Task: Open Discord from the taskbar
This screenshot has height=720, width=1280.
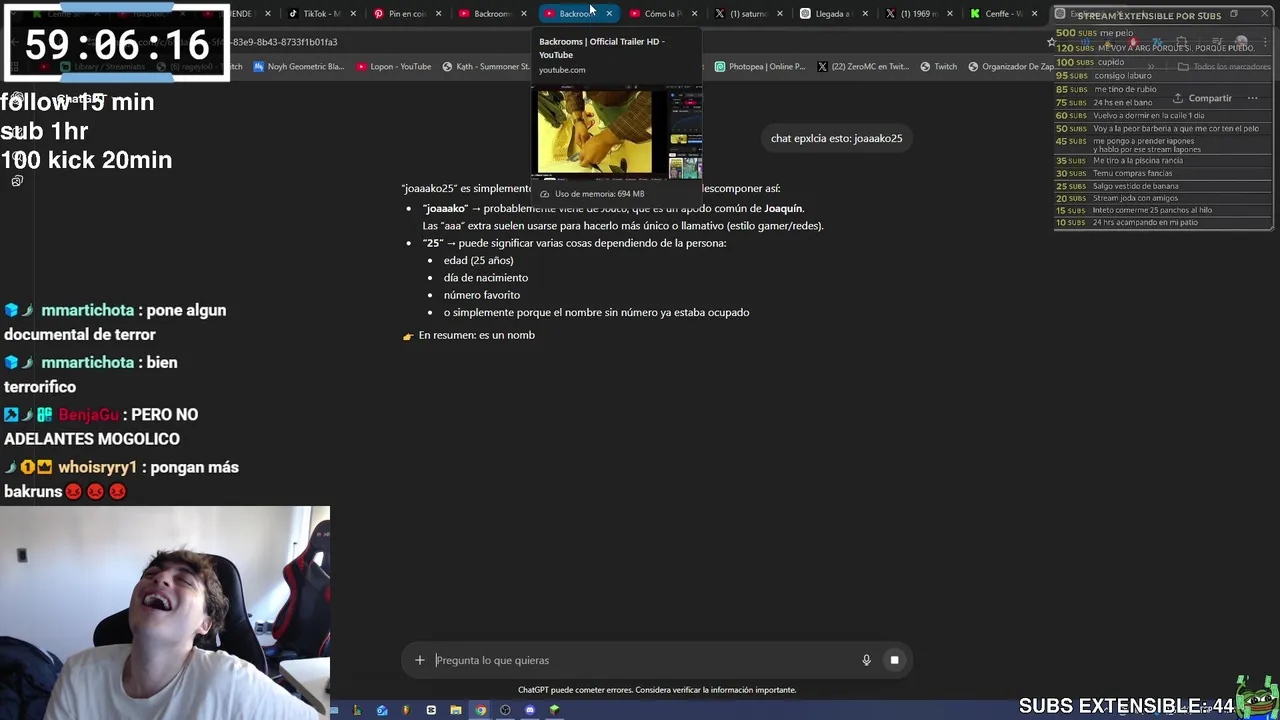Action: tap(530, 710)
